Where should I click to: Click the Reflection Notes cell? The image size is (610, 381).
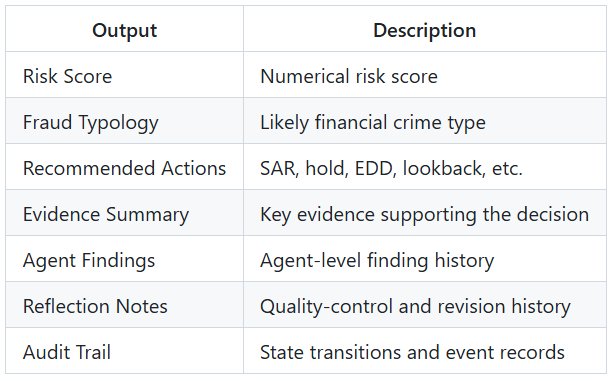(124, 306)
